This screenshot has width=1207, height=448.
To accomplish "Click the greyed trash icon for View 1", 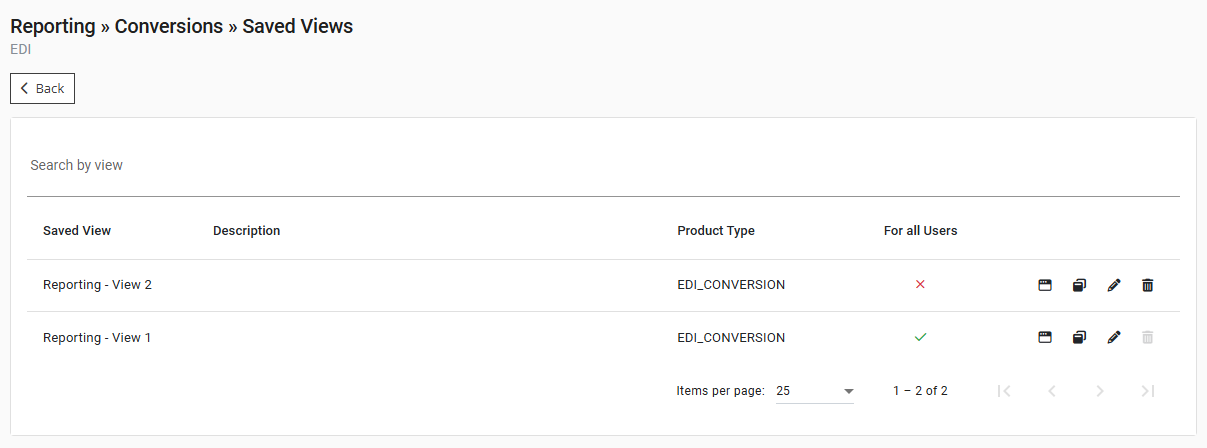I will [x=1148, y=338].
